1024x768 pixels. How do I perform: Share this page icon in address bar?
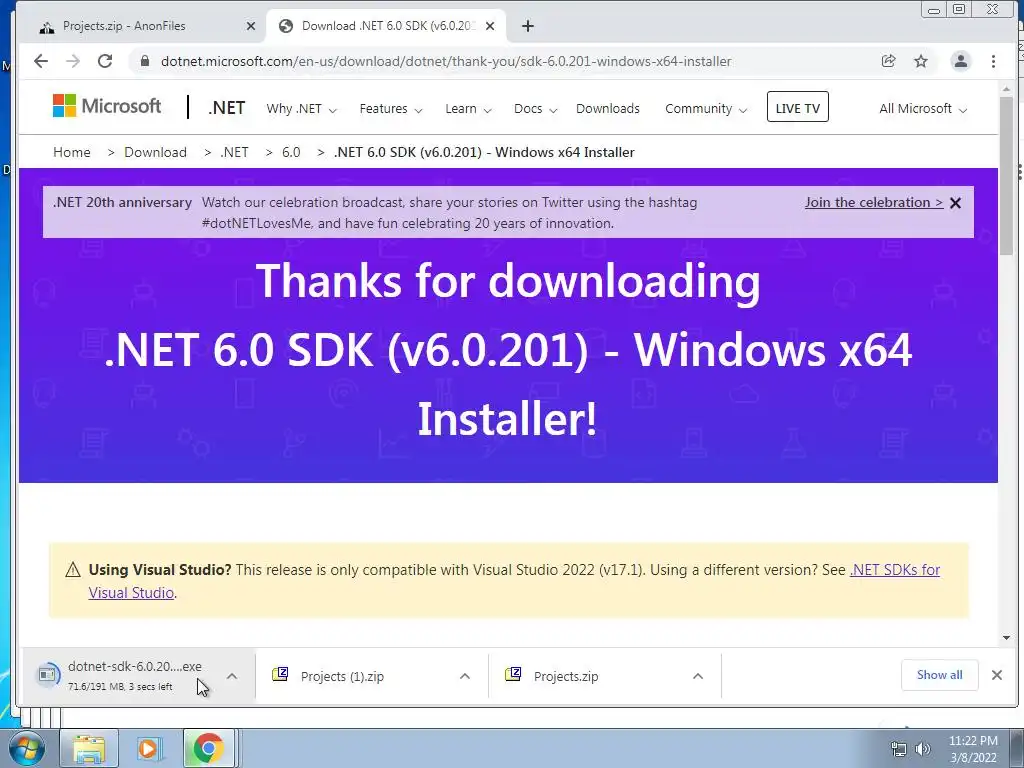point(888,61)
